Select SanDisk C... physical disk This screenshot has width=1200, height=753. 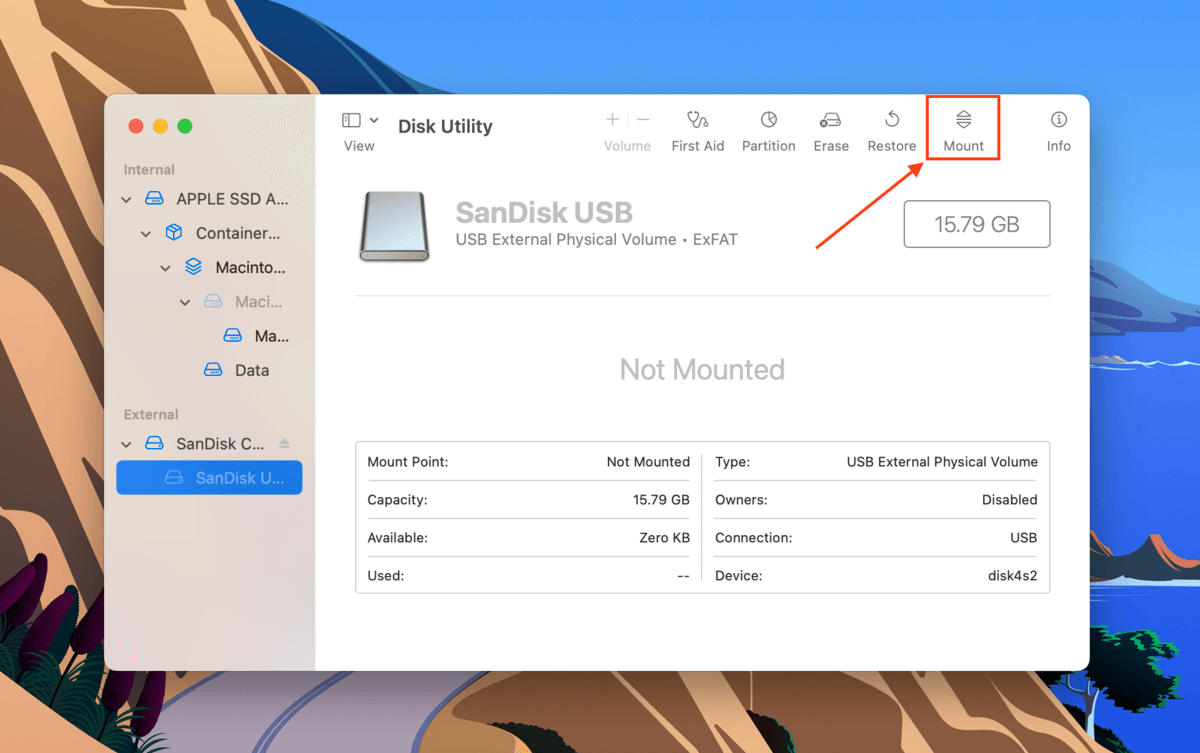coord(209,443)
